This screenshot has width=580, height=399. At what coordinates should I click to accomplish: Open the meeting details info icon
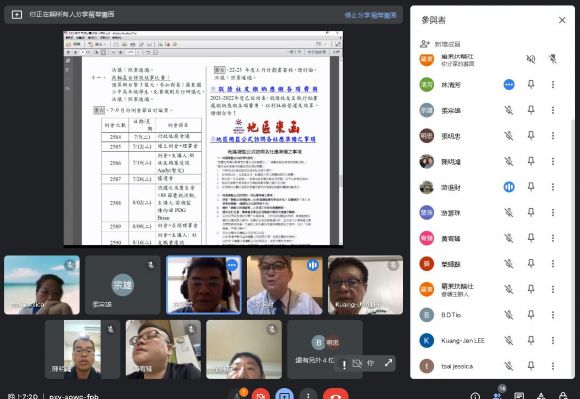(x=475, y=396)
